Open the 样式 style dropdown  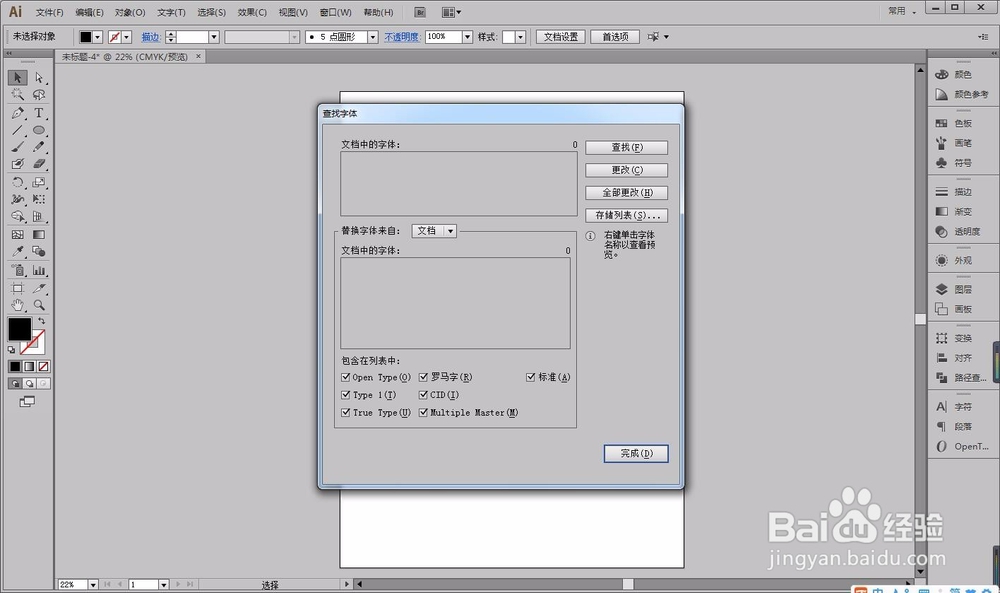[x=520, y=37]
